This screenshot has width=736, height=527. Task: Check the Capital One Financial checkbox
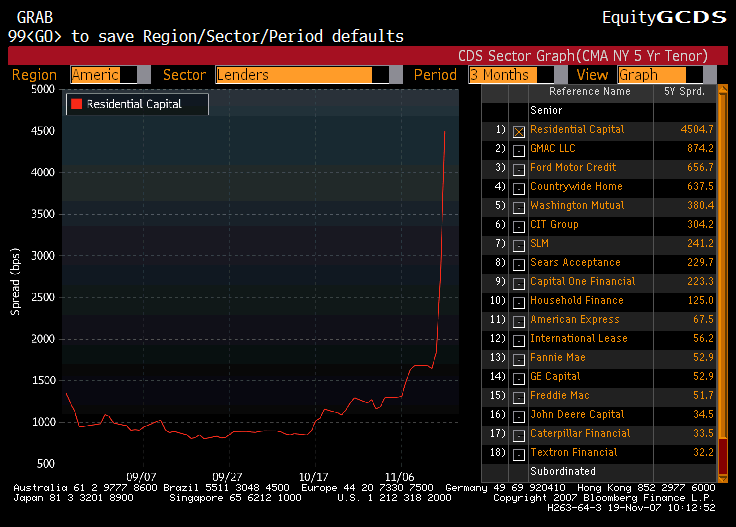pyautogui.click(x=519, y=284)
